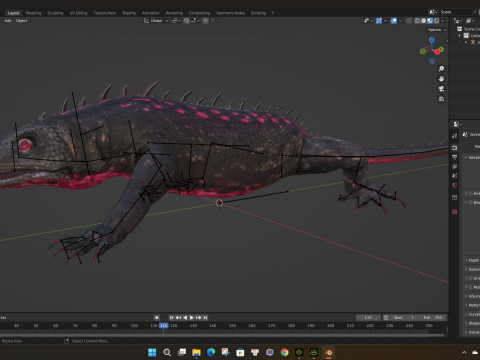Viewport: 480px width, 360px height.
Task: Toggle the snapping magnet button
Action: (186, 21)
